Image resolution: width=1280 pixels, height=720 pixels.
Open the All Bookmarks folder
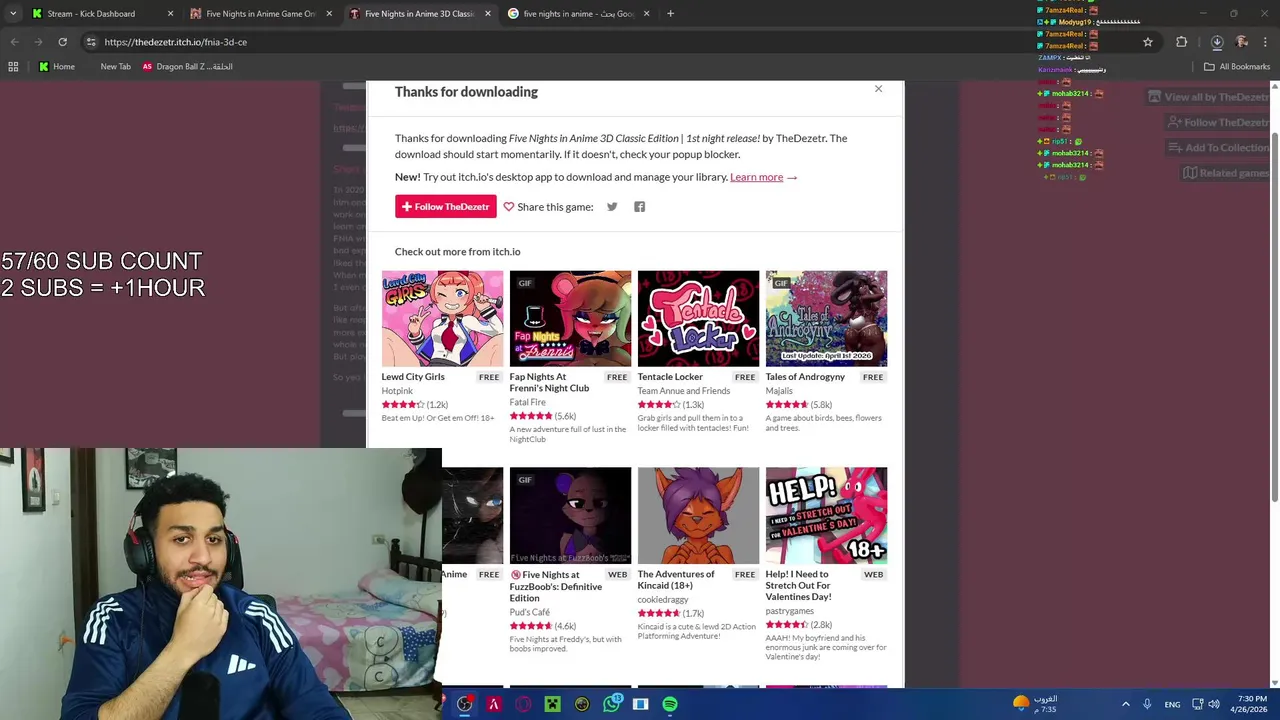(x=1237, y=67)
